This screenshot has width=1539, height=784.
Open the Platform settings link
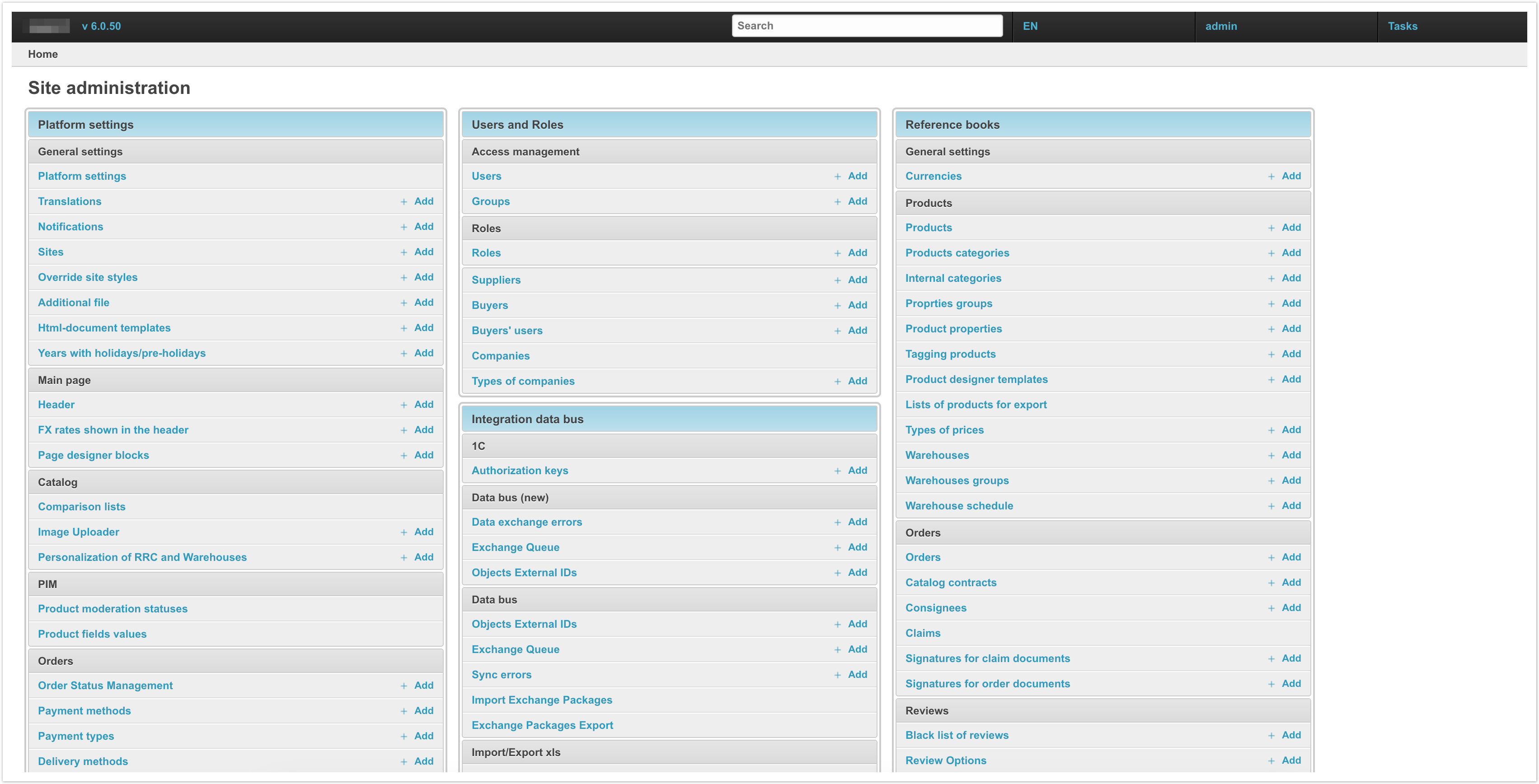(x=82, y=176)
